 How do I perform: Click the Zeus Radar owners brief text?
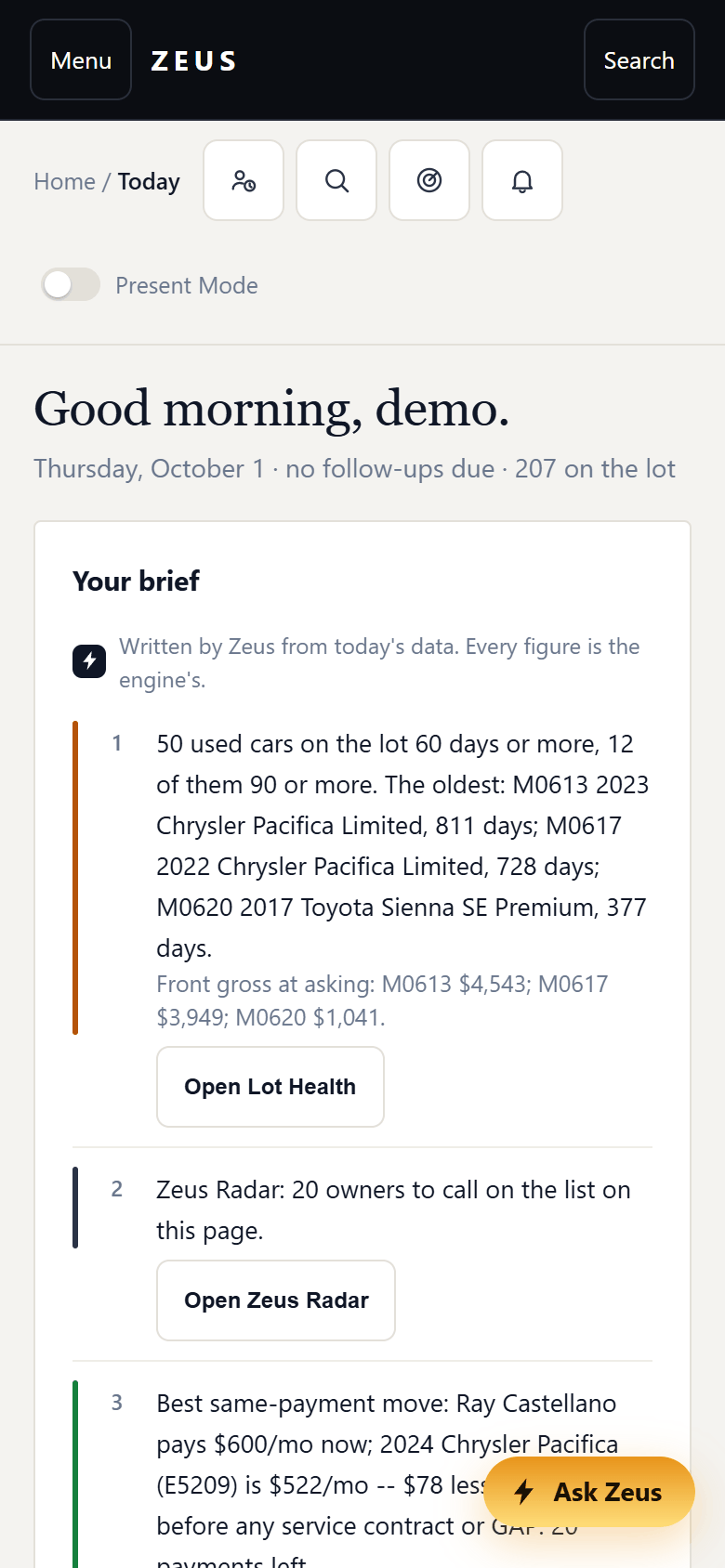click(393, 1209)
